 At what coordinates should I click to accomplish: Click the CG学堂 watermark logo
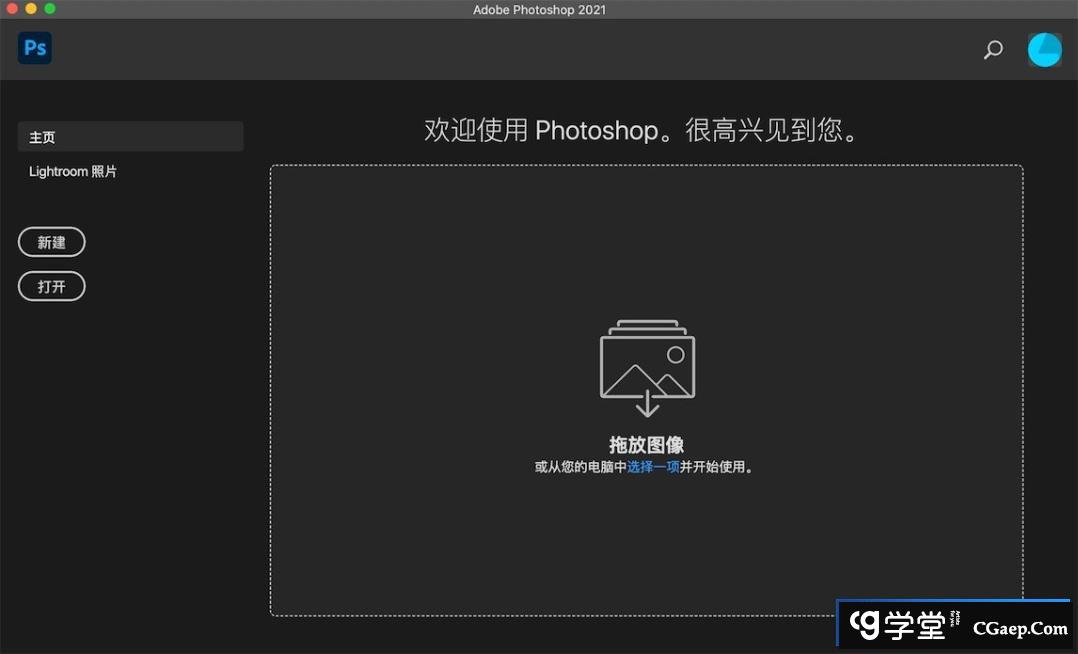(897, 626)
